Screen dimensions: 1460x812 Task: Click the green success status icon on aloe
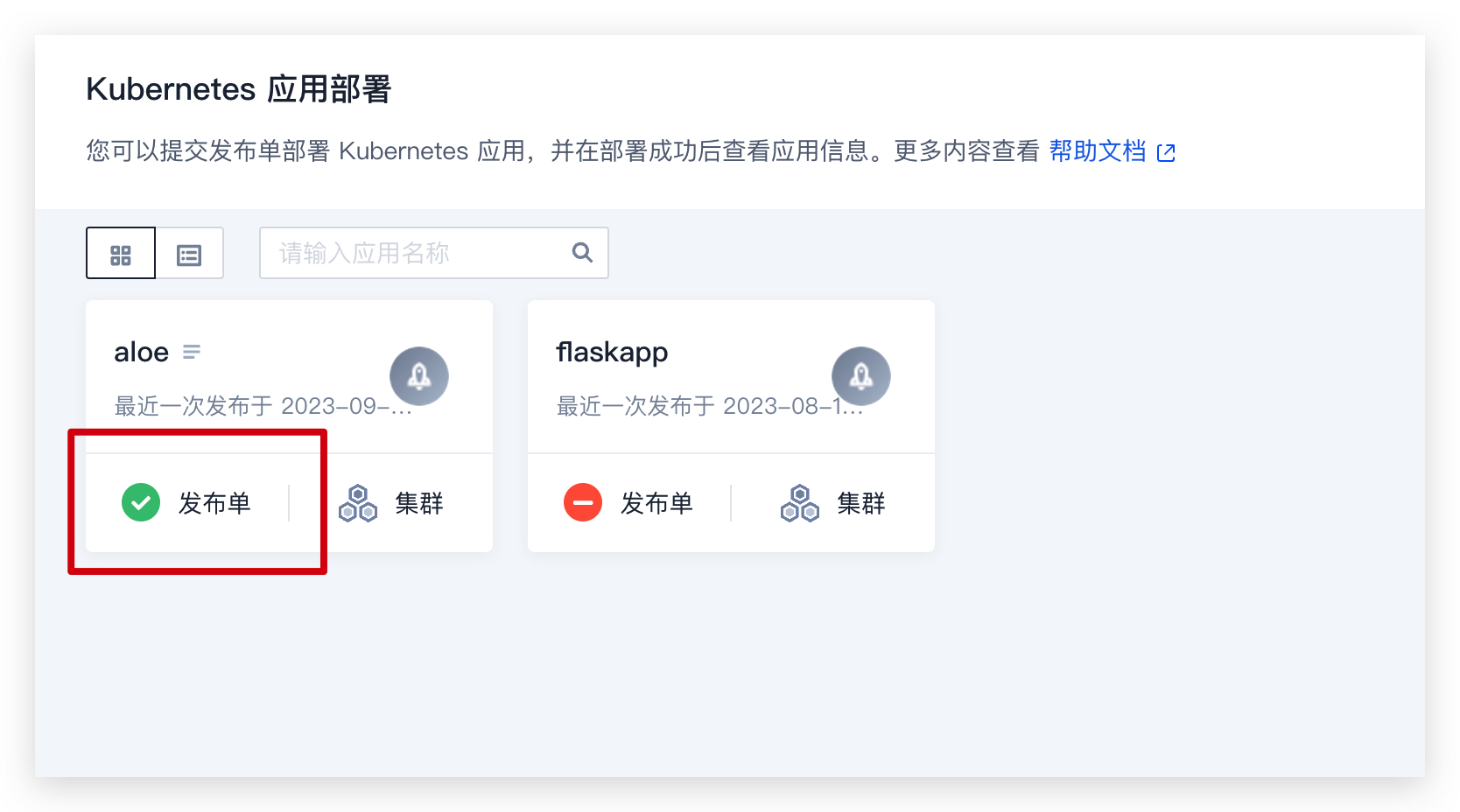click(x=141, y=502)
